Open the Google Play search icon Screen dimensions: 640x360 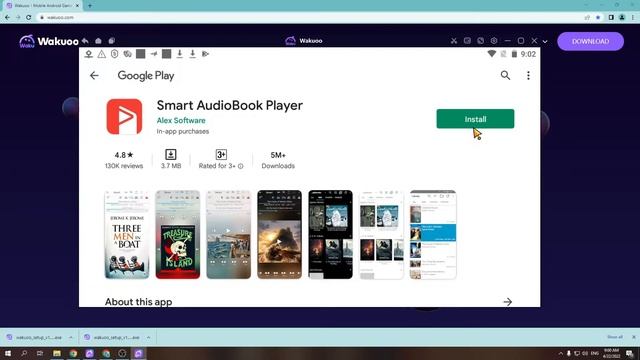coord(505,75)
